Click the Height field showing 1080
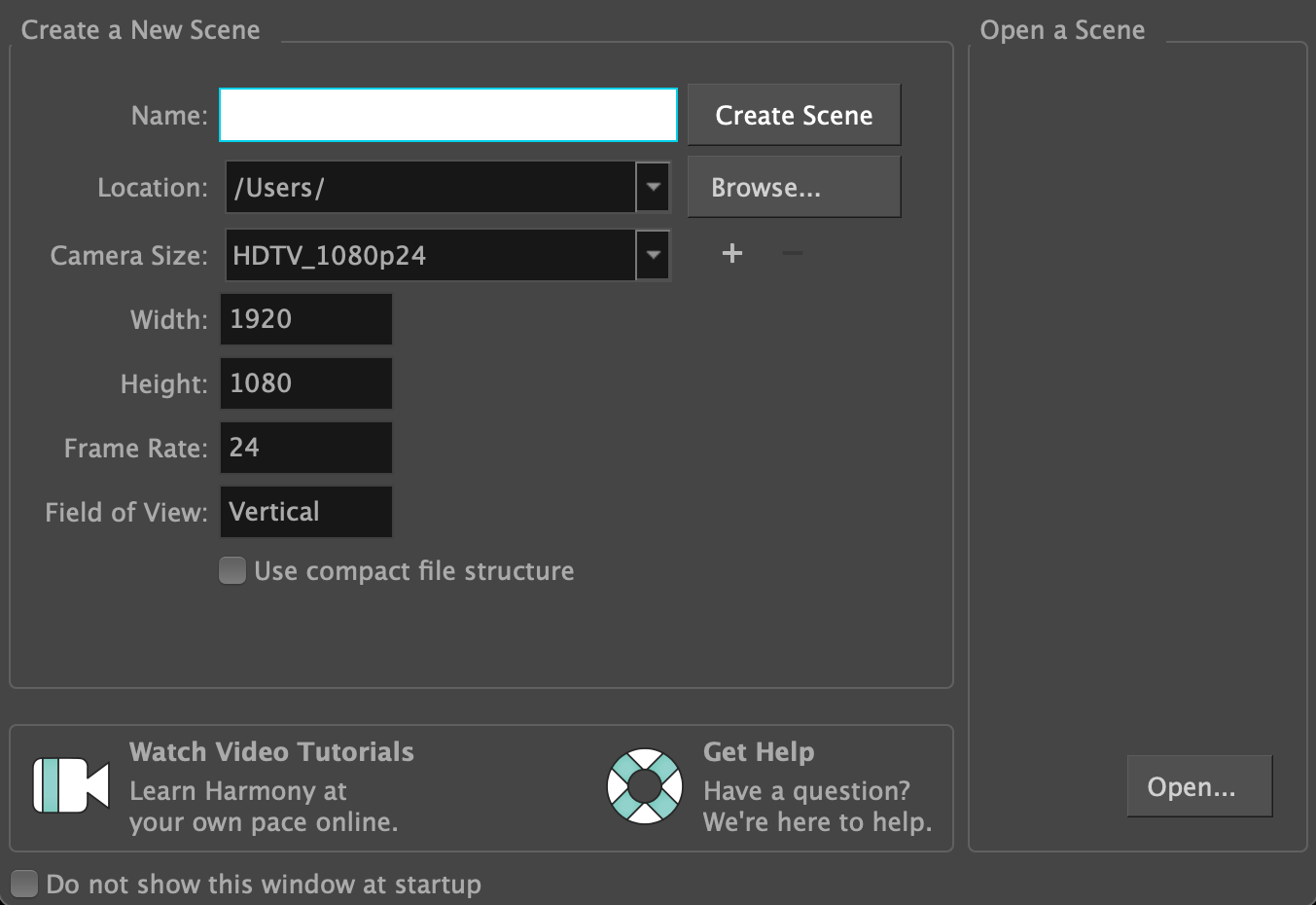 tap(306, 383)
